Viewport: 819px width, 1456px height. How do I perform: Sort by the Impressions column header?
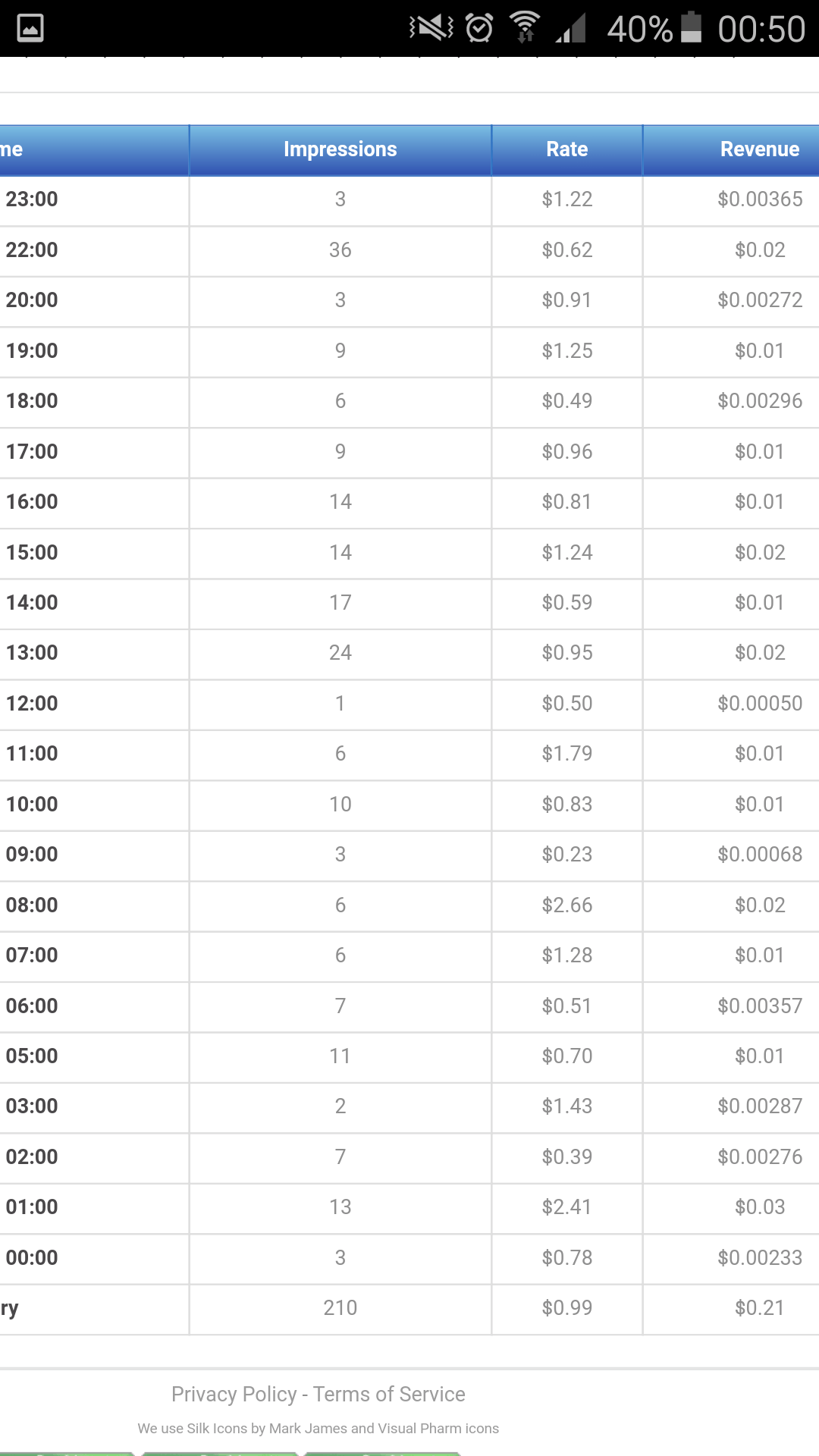pos(340,149)
